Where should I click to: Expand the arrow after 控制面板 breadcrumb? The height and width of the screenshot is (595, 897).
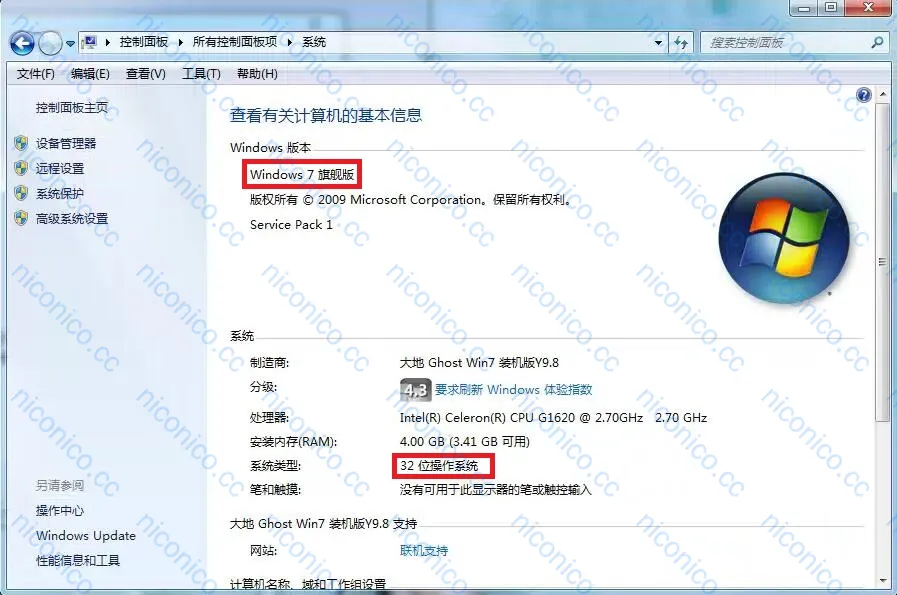click(181, 42)
